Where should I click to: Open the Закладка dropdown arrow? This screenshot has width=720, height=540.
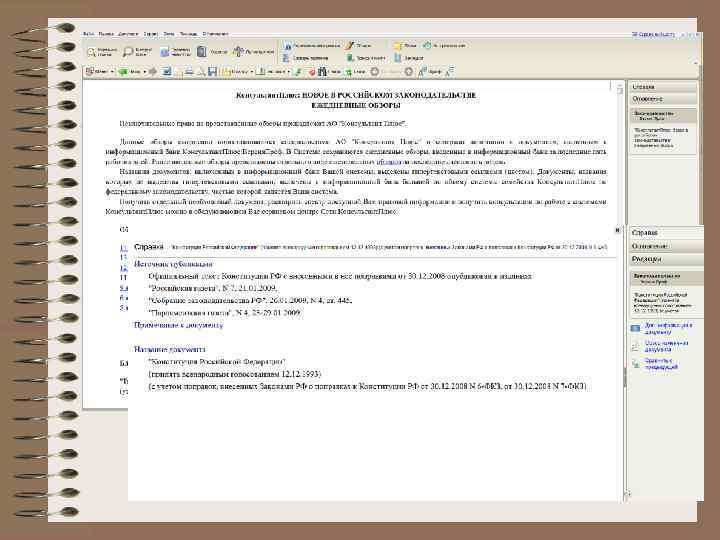(x=288, y=72)
